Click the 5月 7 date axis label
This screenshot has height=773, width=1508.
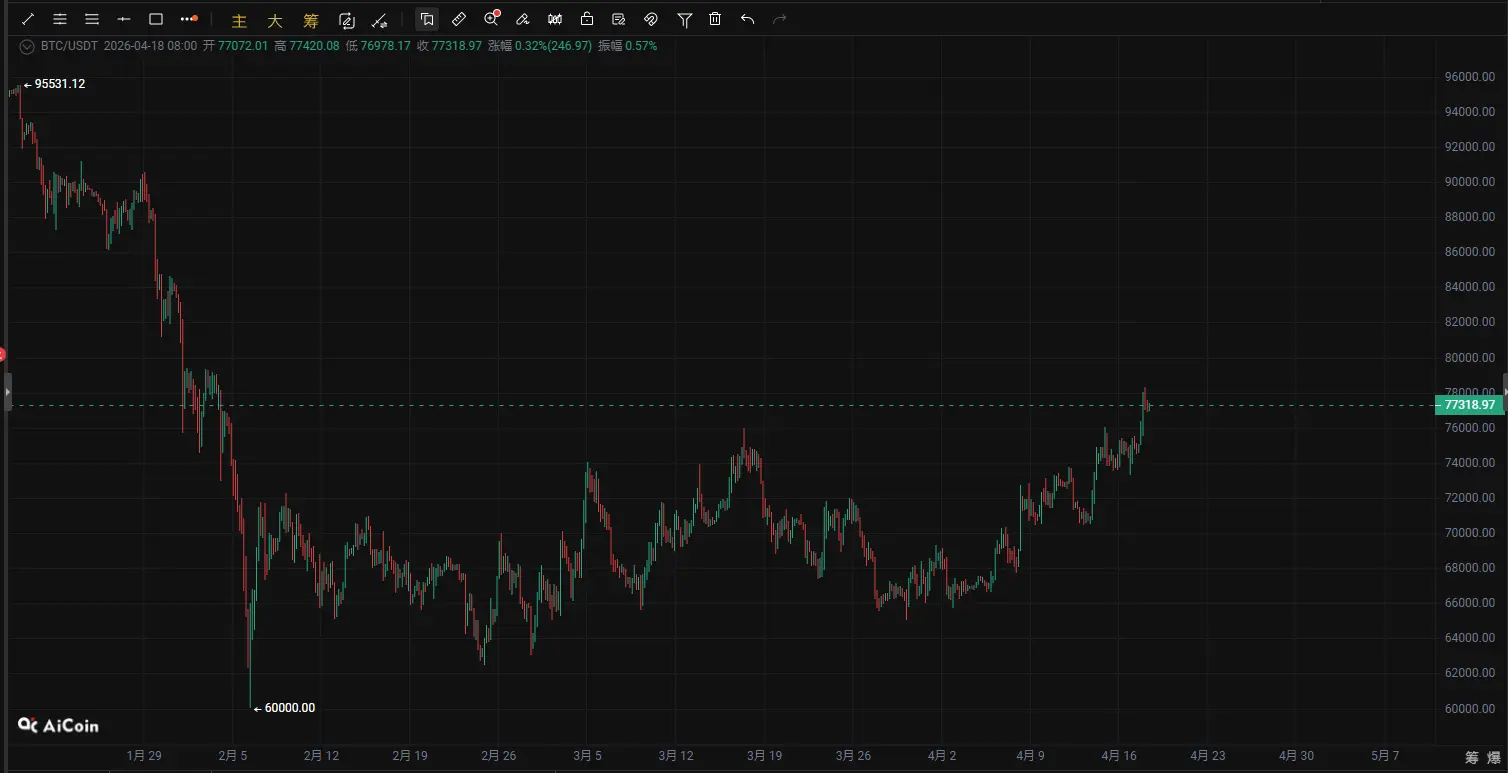click(x=1384, y=756)
